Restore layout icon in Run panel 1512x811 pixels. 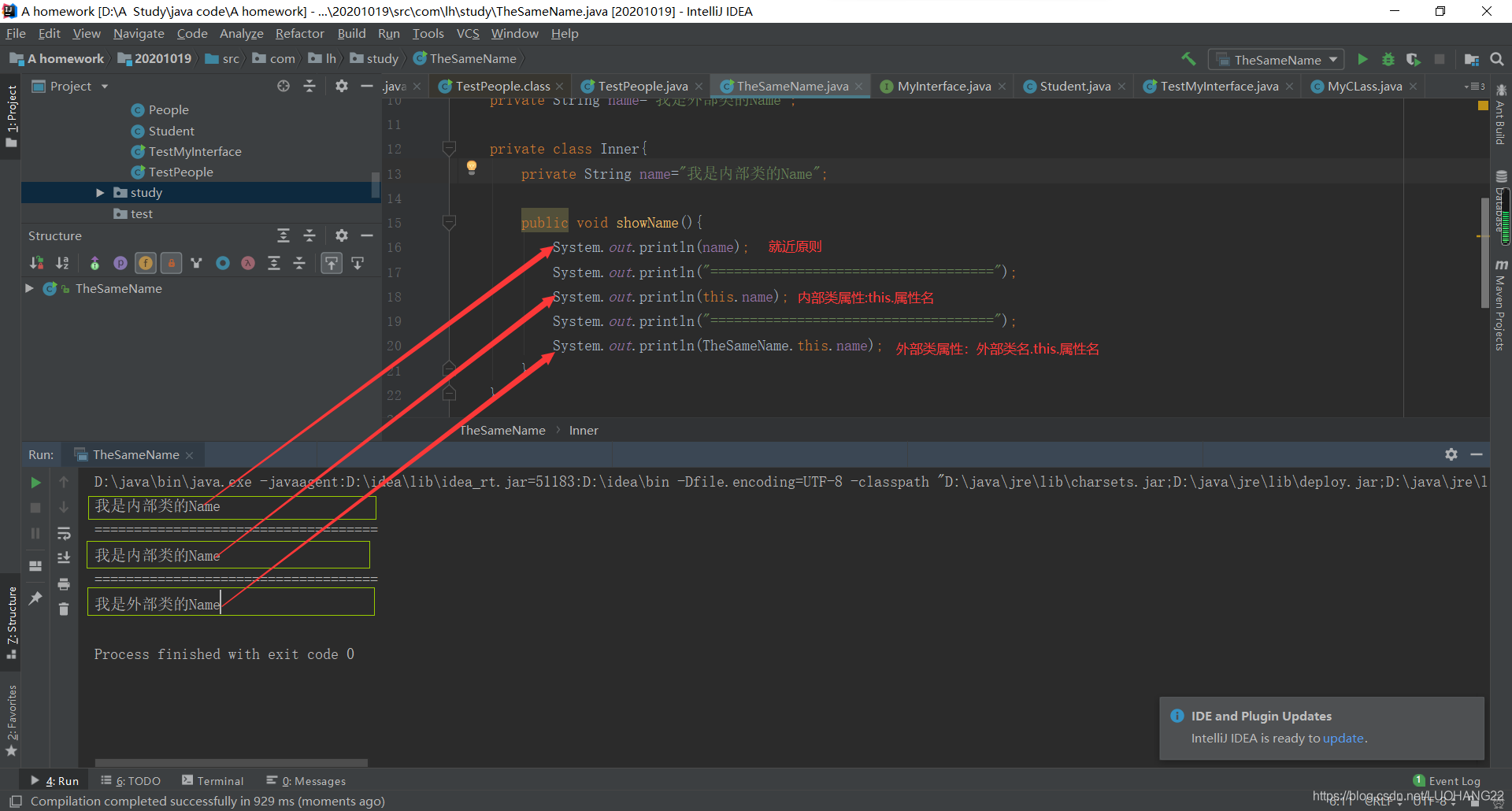(x=35, y=566)
